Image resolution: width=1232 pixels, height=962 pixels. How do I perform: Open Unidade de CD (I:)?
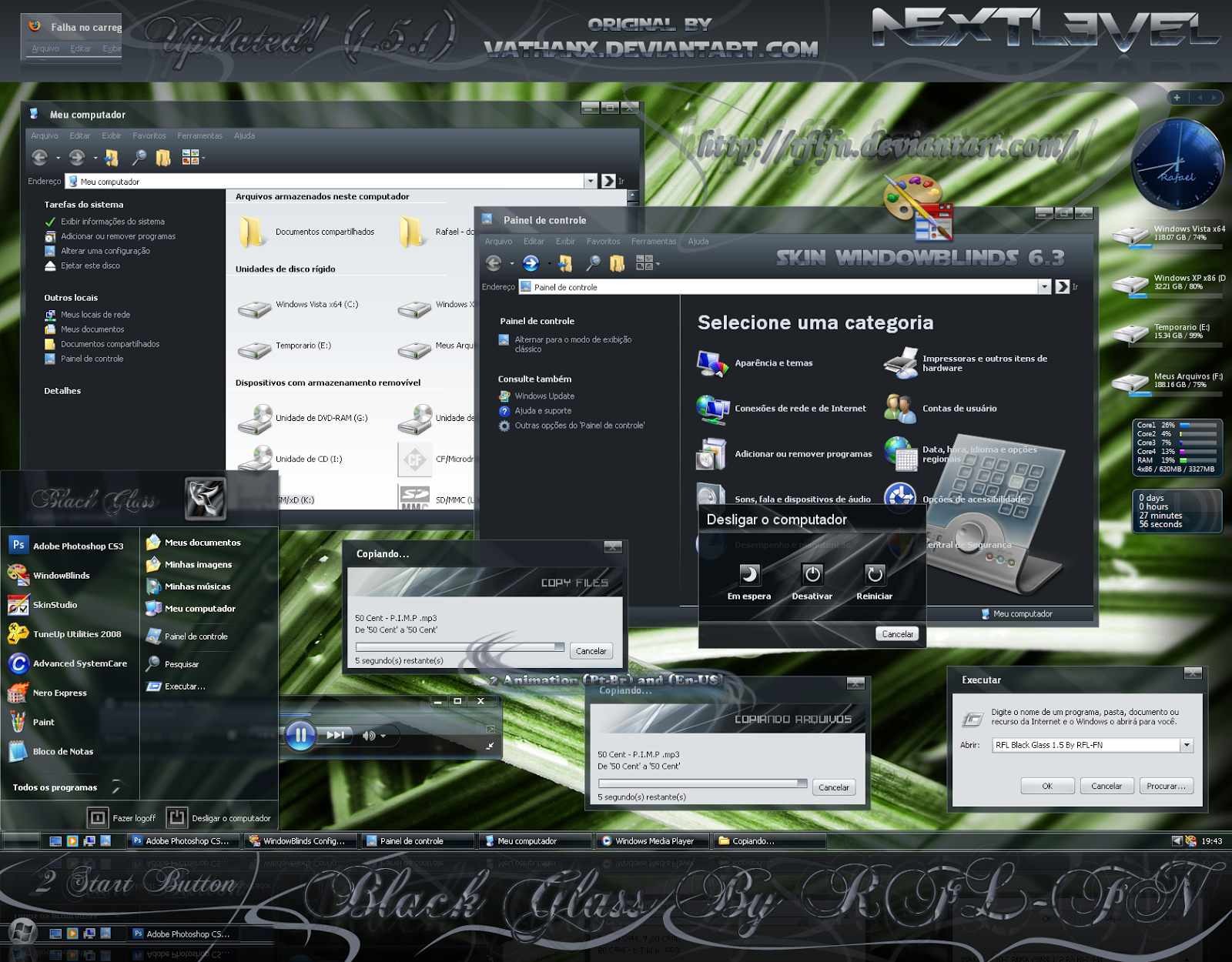[x=290, y=459]
